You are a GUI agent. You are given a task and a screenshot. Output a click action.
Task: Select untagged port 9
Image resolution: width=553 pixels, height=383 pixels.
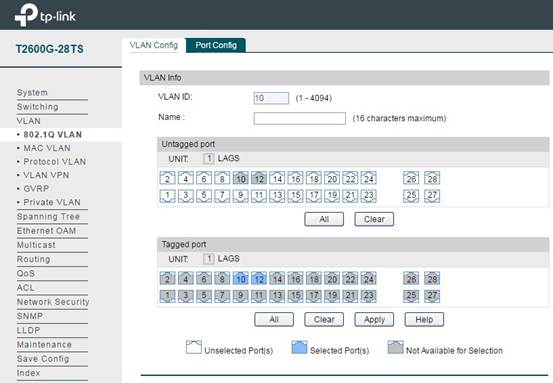[x=241, y=196]
